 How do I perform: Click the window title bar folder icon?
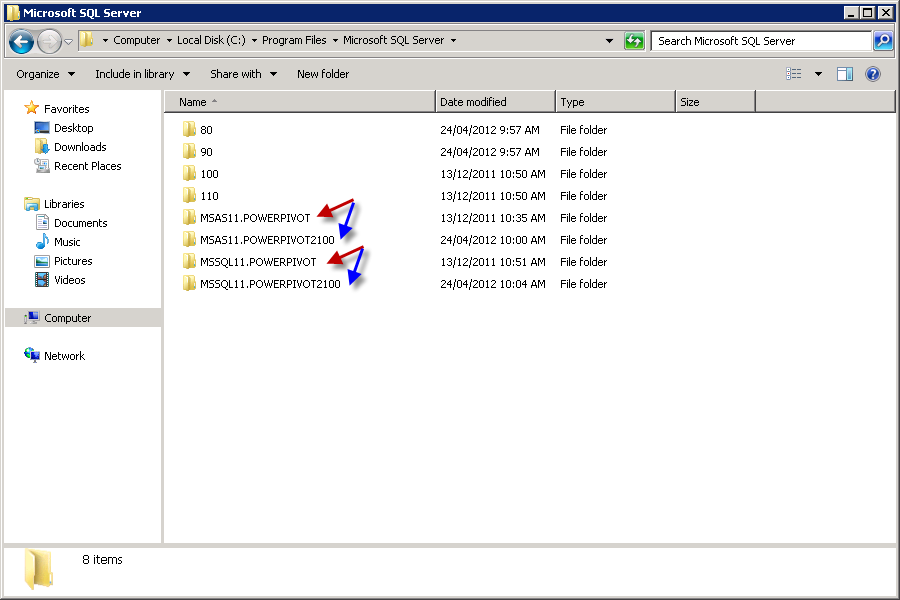[13, 13]
